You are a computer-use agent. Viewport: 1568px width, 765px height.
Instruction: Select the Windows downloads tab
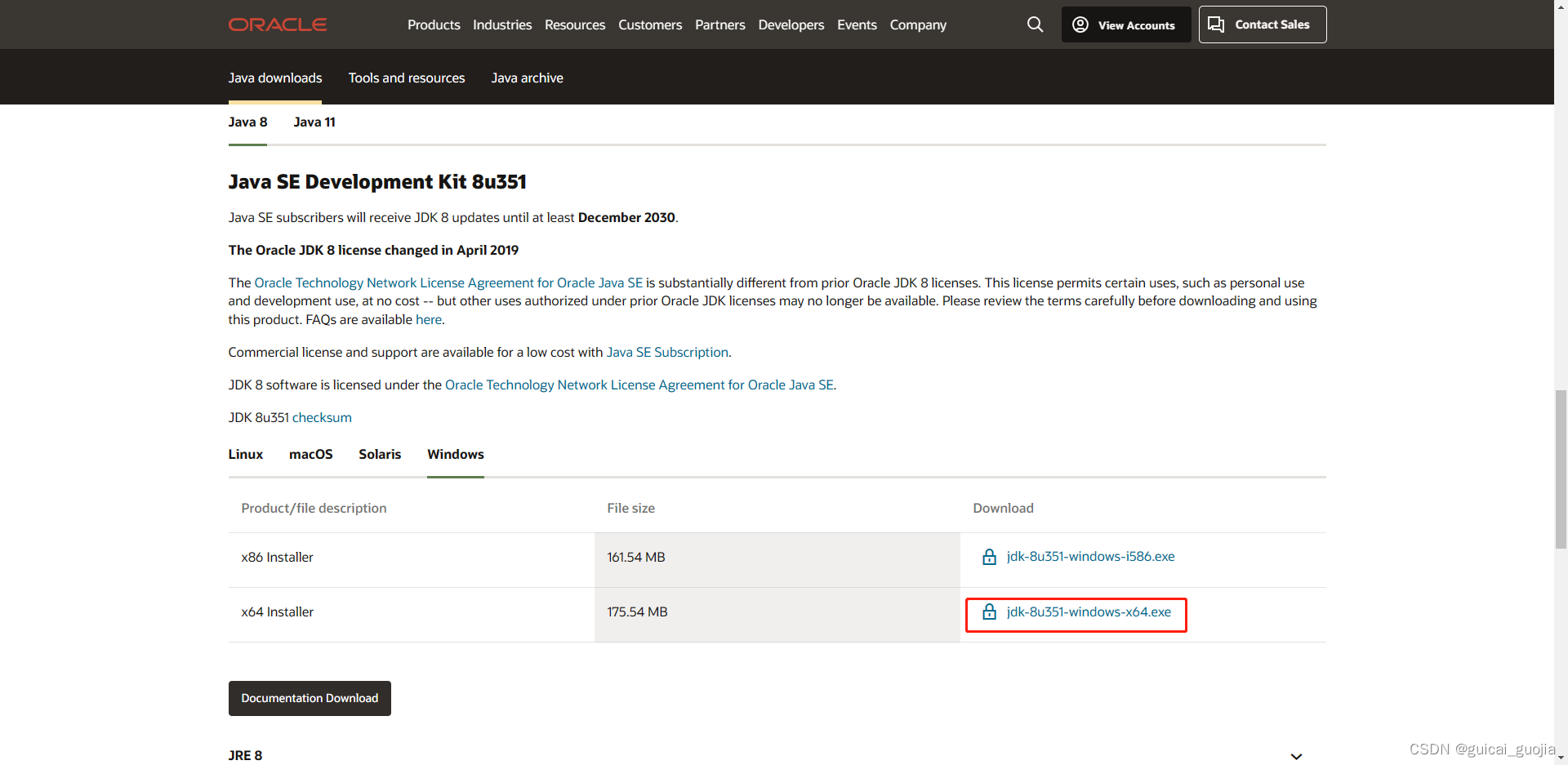click(456, 454)
